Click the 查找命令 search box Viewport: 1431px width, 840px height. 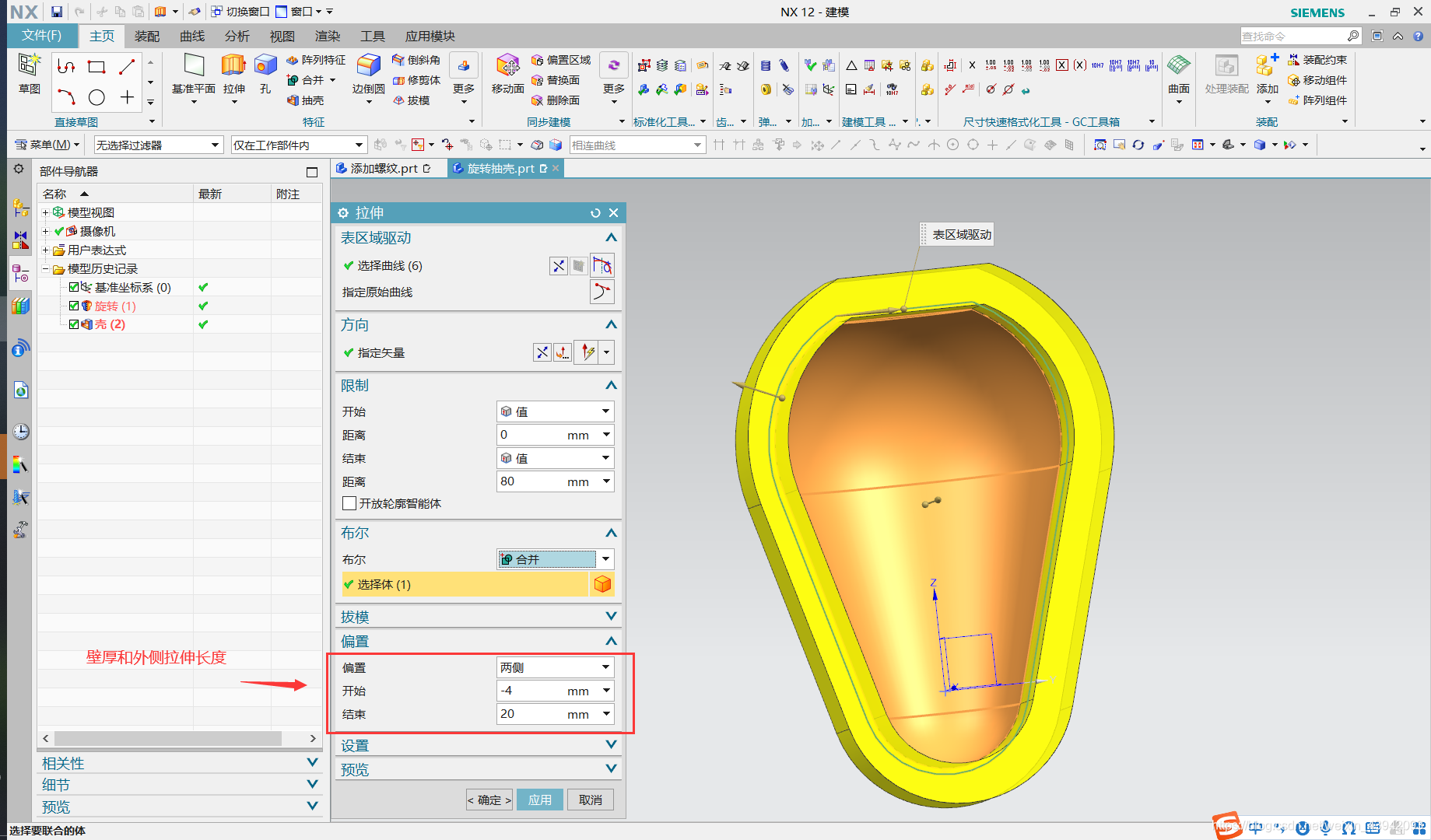[x=1292, y=37]
